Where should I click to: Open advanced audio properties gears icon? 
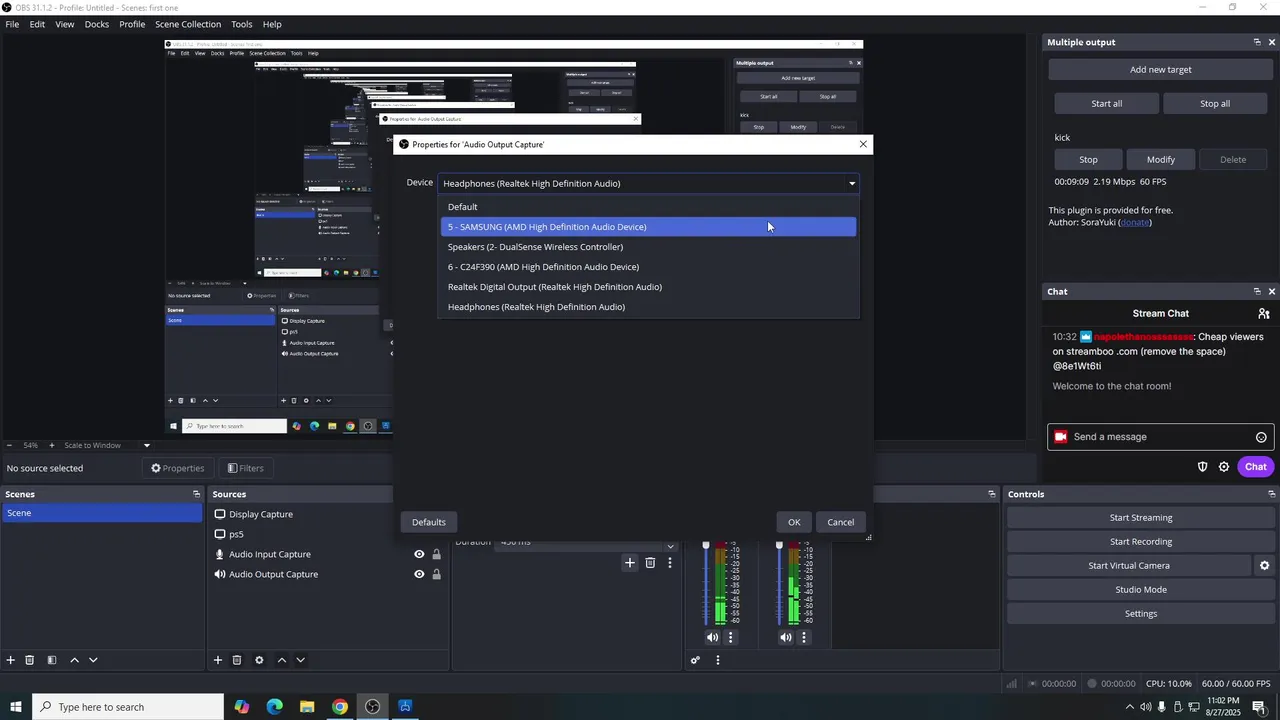[x=695, y=660]
